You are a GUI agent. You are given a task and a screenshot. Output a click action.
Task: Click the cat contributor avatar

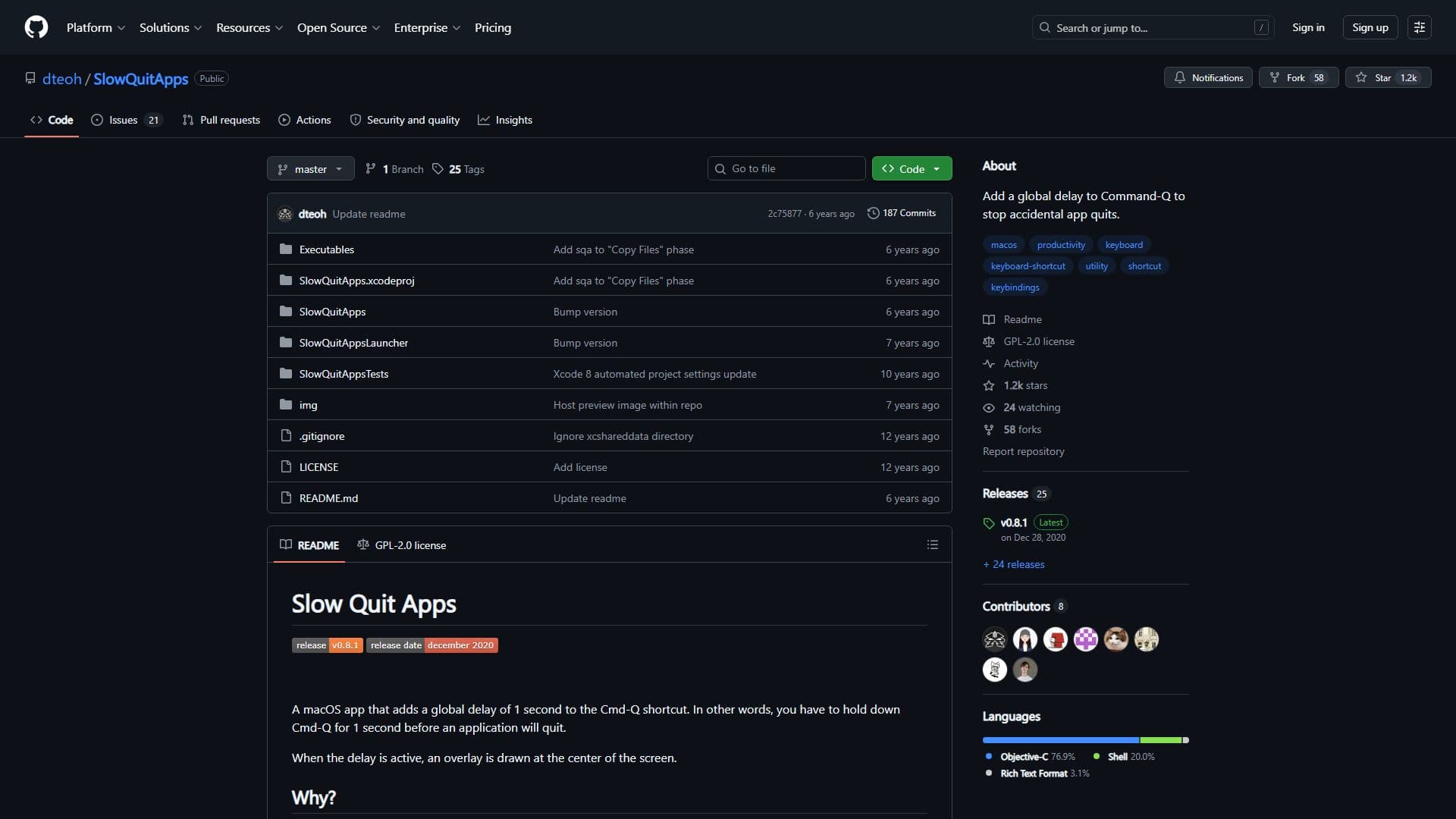coord(1116,639)
